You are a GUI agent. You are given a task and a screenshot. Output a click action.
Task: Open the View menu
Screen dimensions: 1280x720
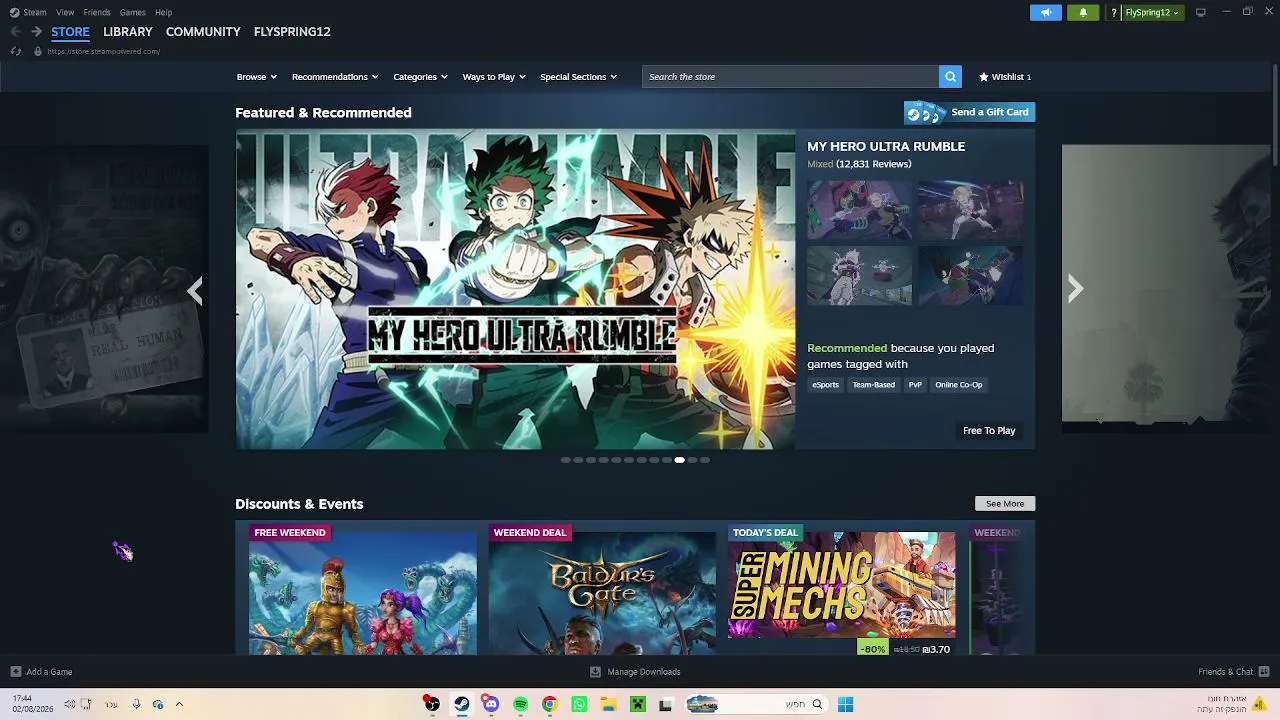[x=65, y=12]
